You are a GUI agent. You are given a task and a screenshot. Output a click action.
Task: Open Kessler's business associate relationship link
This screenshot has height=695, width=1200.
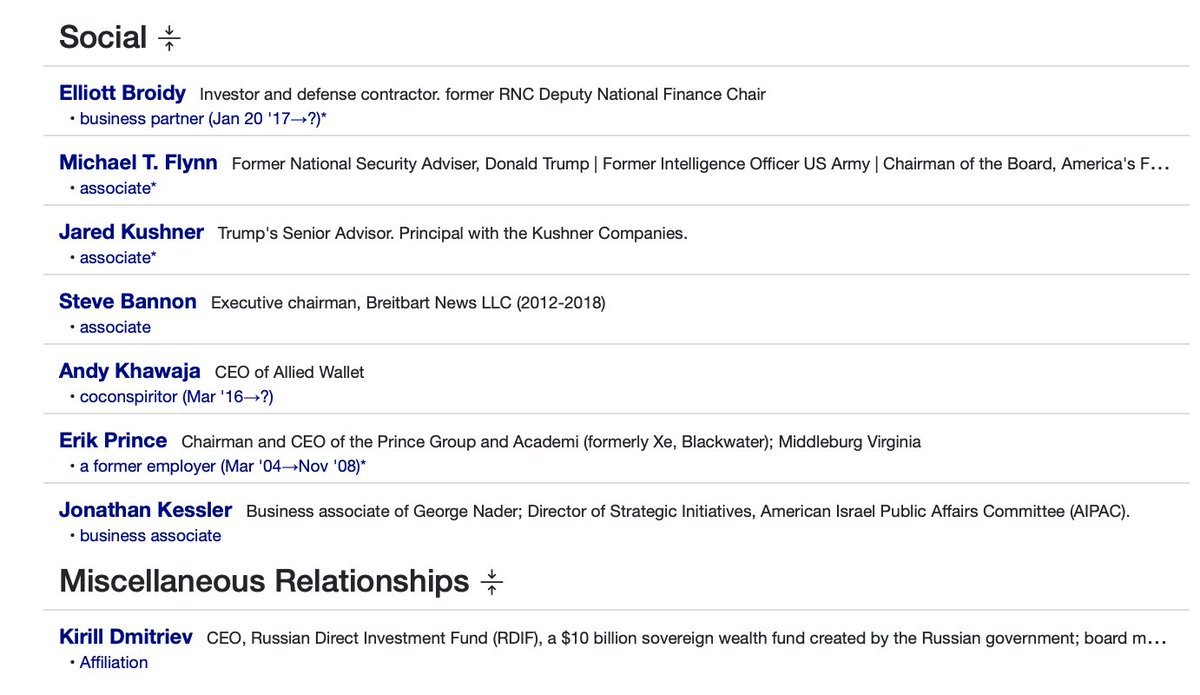tap(150, 536)
